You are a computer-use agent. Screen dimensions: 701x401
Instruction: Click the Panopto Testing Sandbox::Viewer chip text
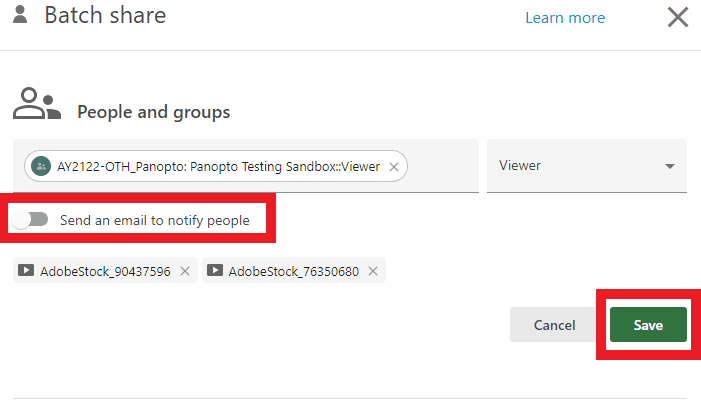[218, 167]
